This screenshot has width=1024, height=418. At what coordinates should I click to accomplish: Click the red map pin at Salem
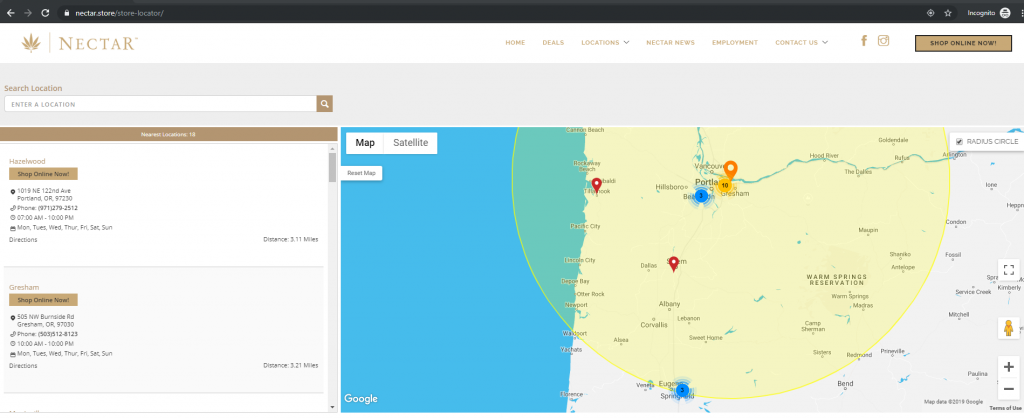pos(673,264)
